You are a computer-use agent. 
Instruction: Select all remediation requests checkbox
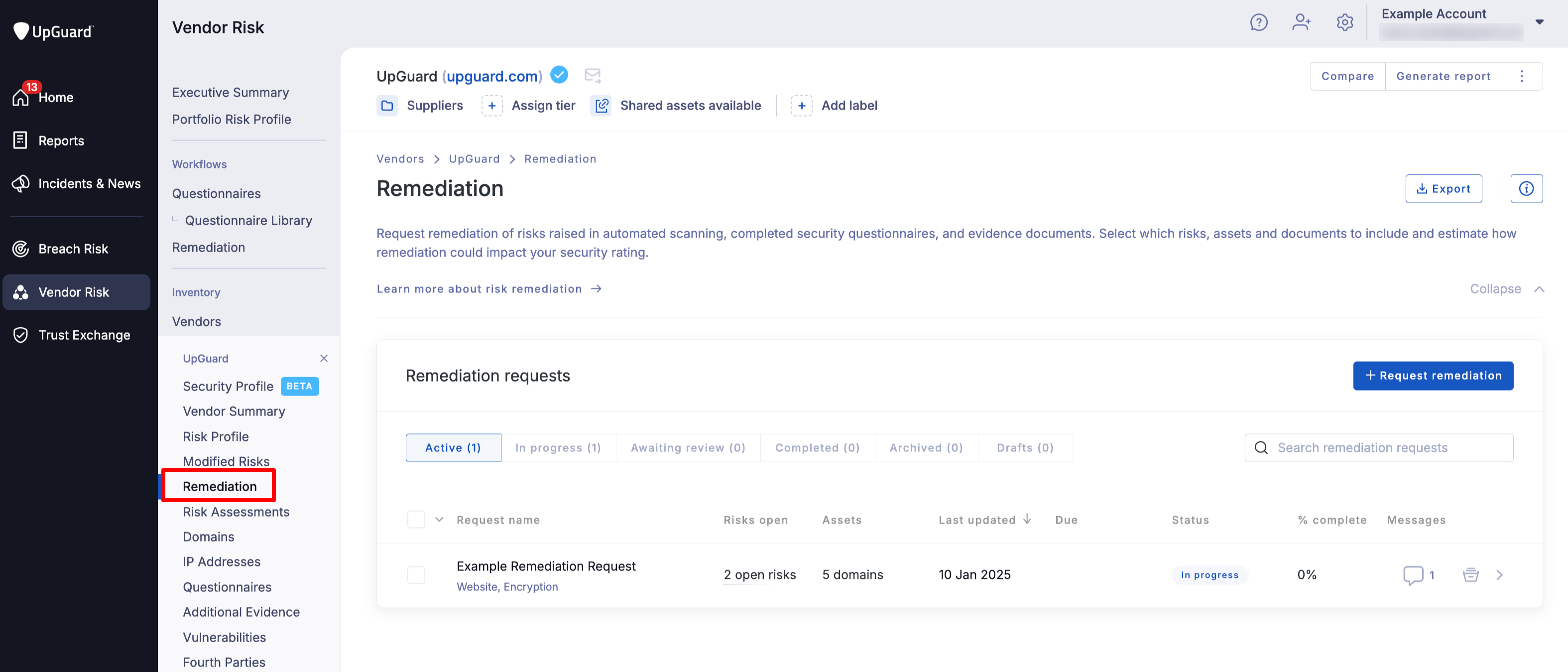coord(416,520)
